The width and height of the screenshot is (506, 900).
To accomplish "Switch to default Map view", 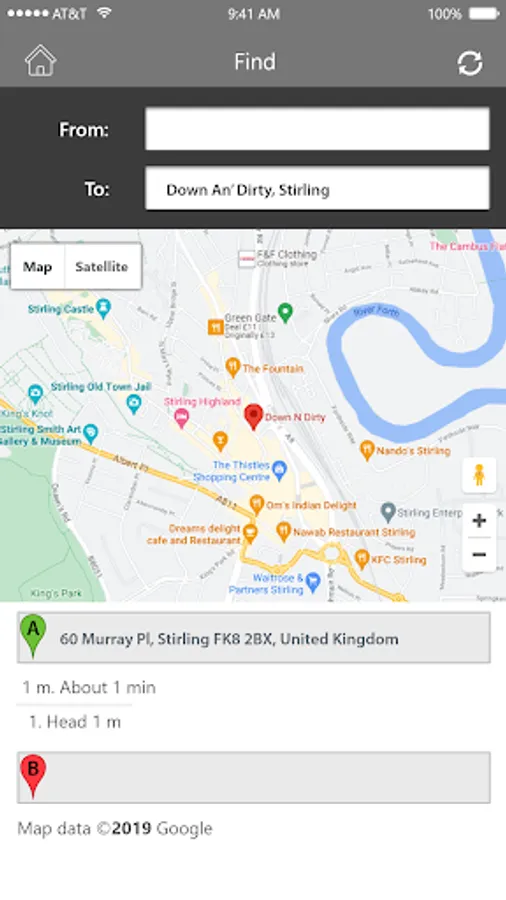I will tap(38, 267).
